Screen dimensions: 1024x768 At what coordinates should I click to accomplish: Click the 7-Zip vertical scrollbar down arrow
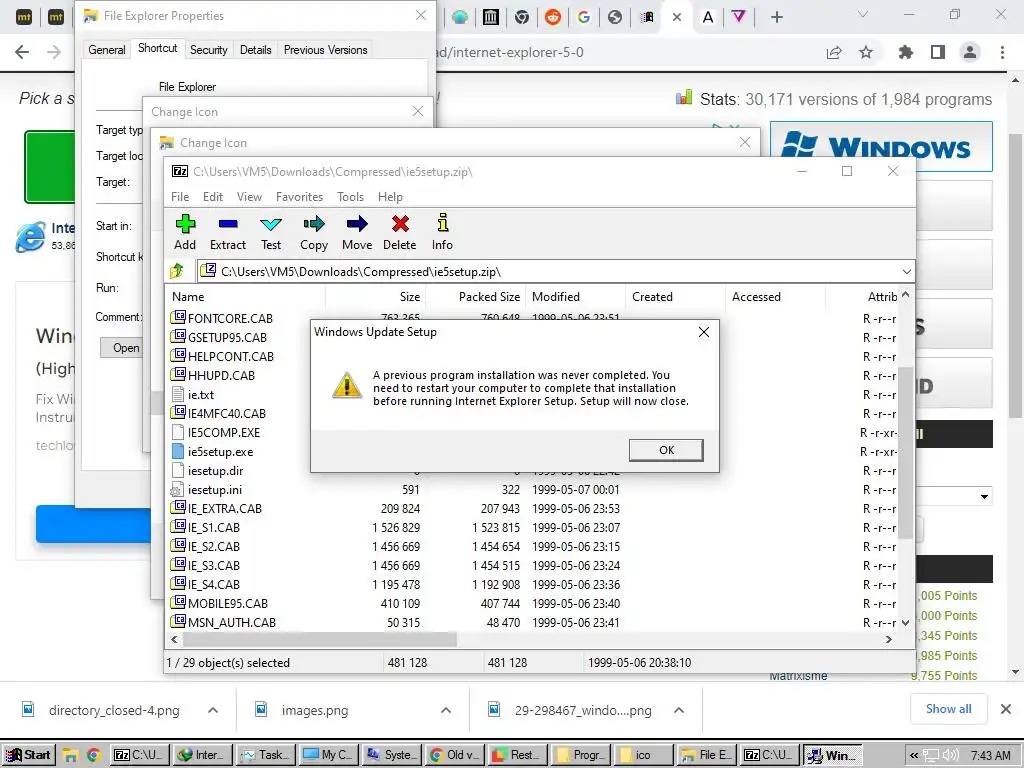(905, 623)
